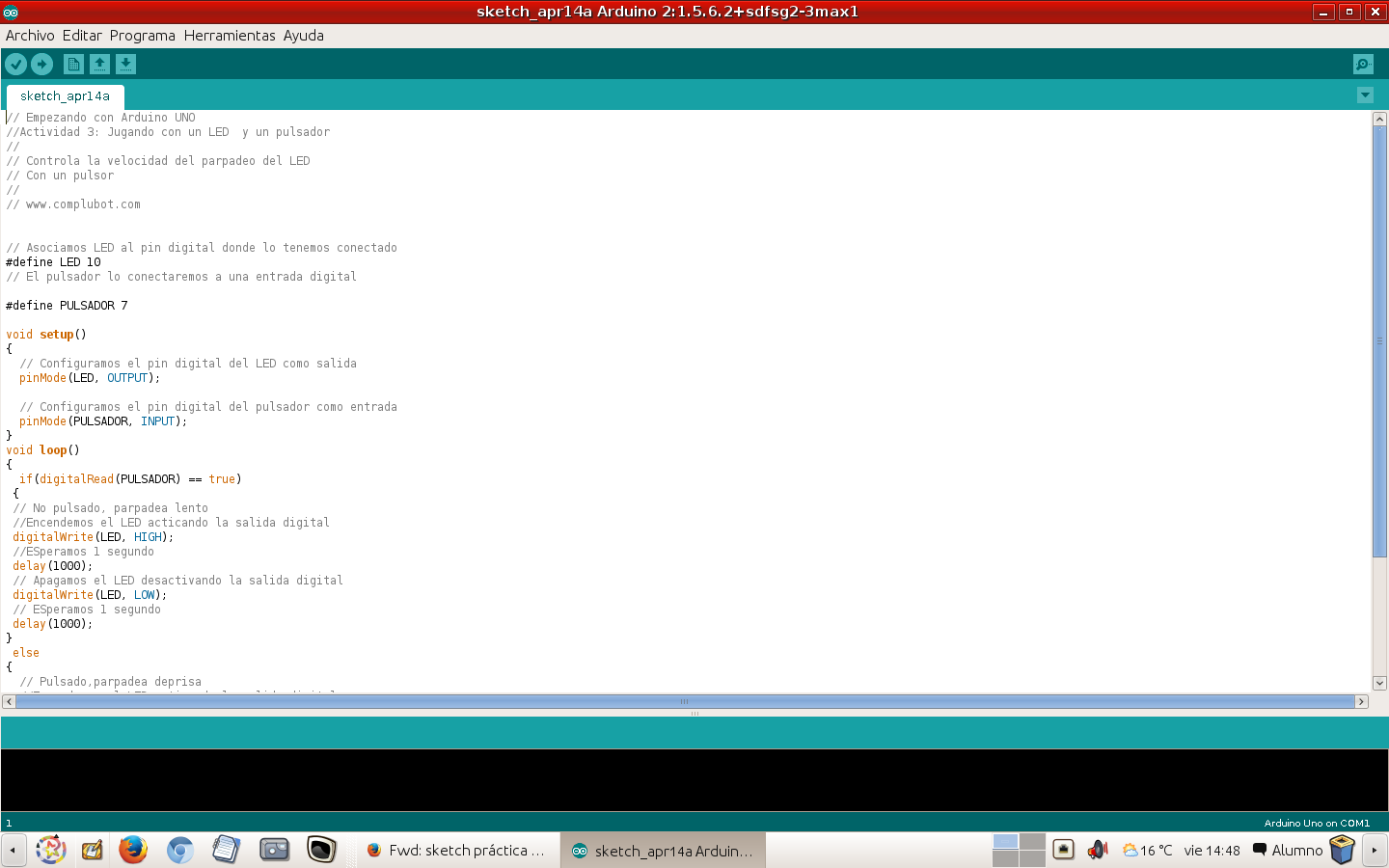The image size is (1389, 868).
Task: Click the weather indicator showing 16 °C
Action: coord(1147,850)
